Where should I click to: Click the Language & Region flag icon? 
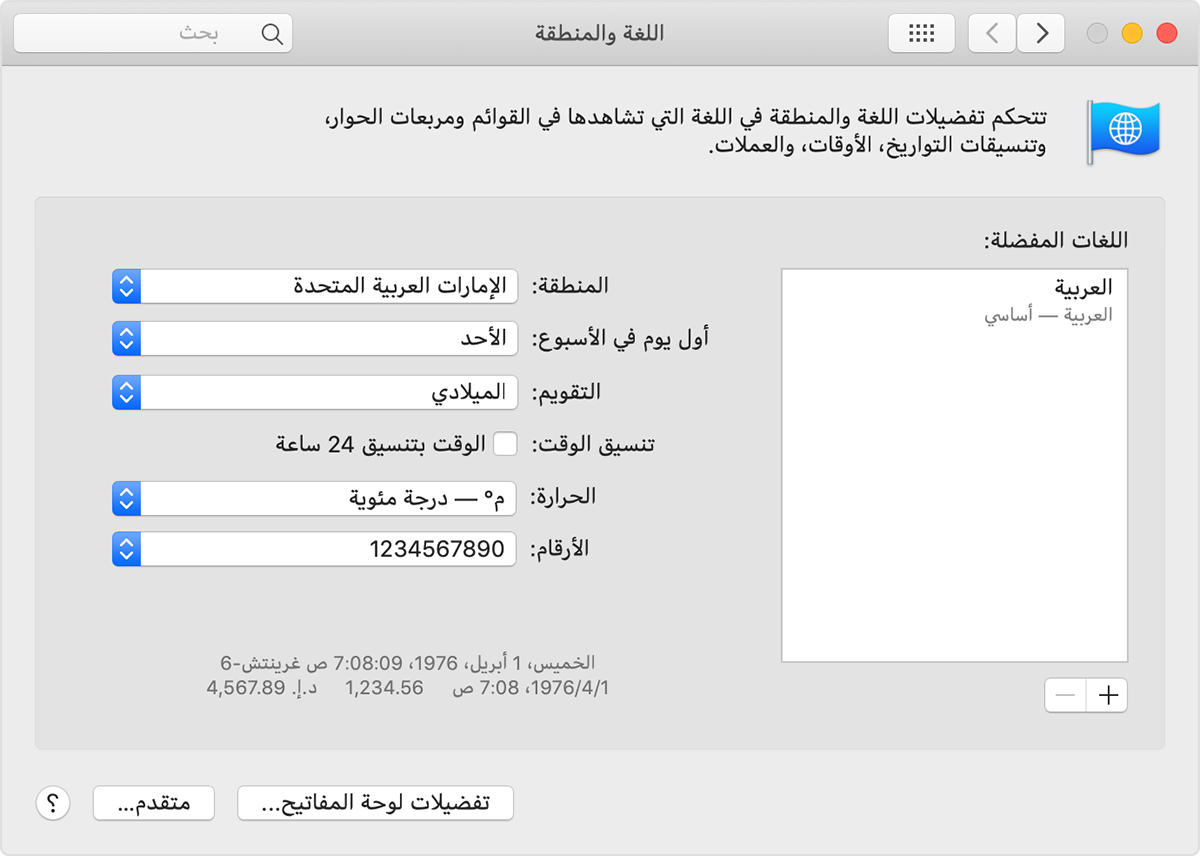click(1122, 131)
